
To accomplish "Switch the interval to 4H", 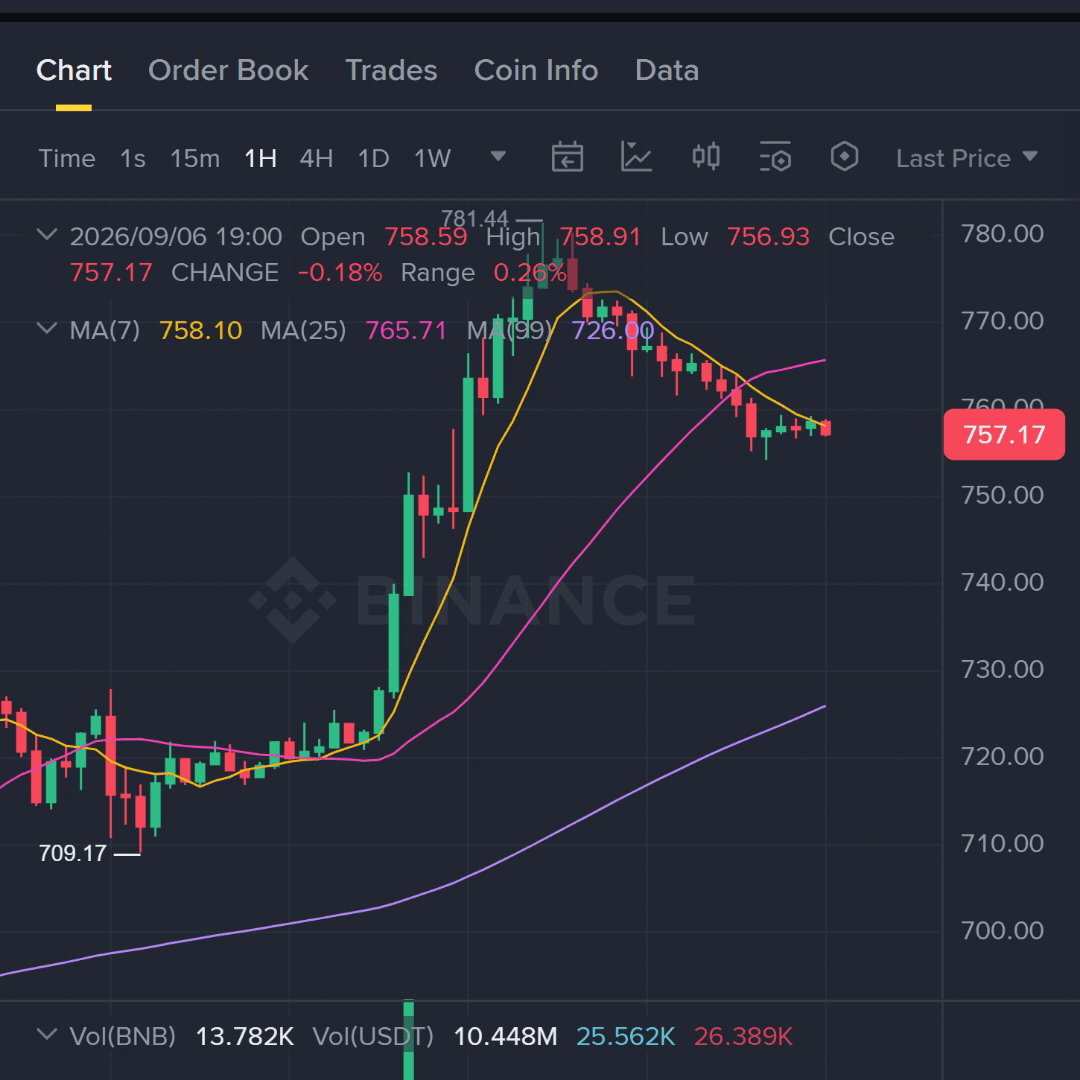I will [x=316, y=158].
